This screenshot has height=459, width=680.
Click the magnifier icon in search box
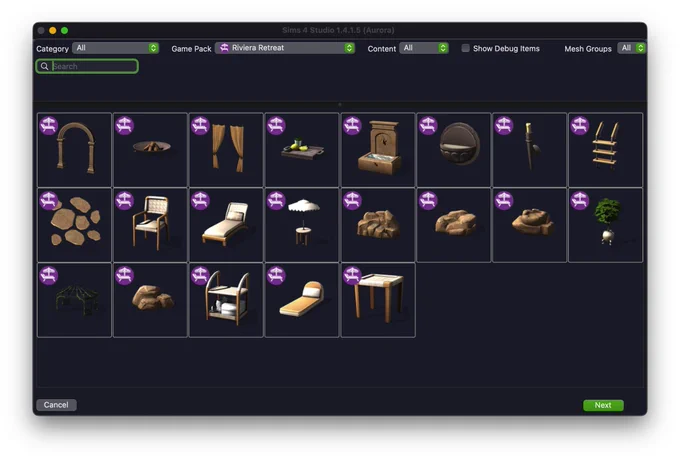tap(44, 66)
